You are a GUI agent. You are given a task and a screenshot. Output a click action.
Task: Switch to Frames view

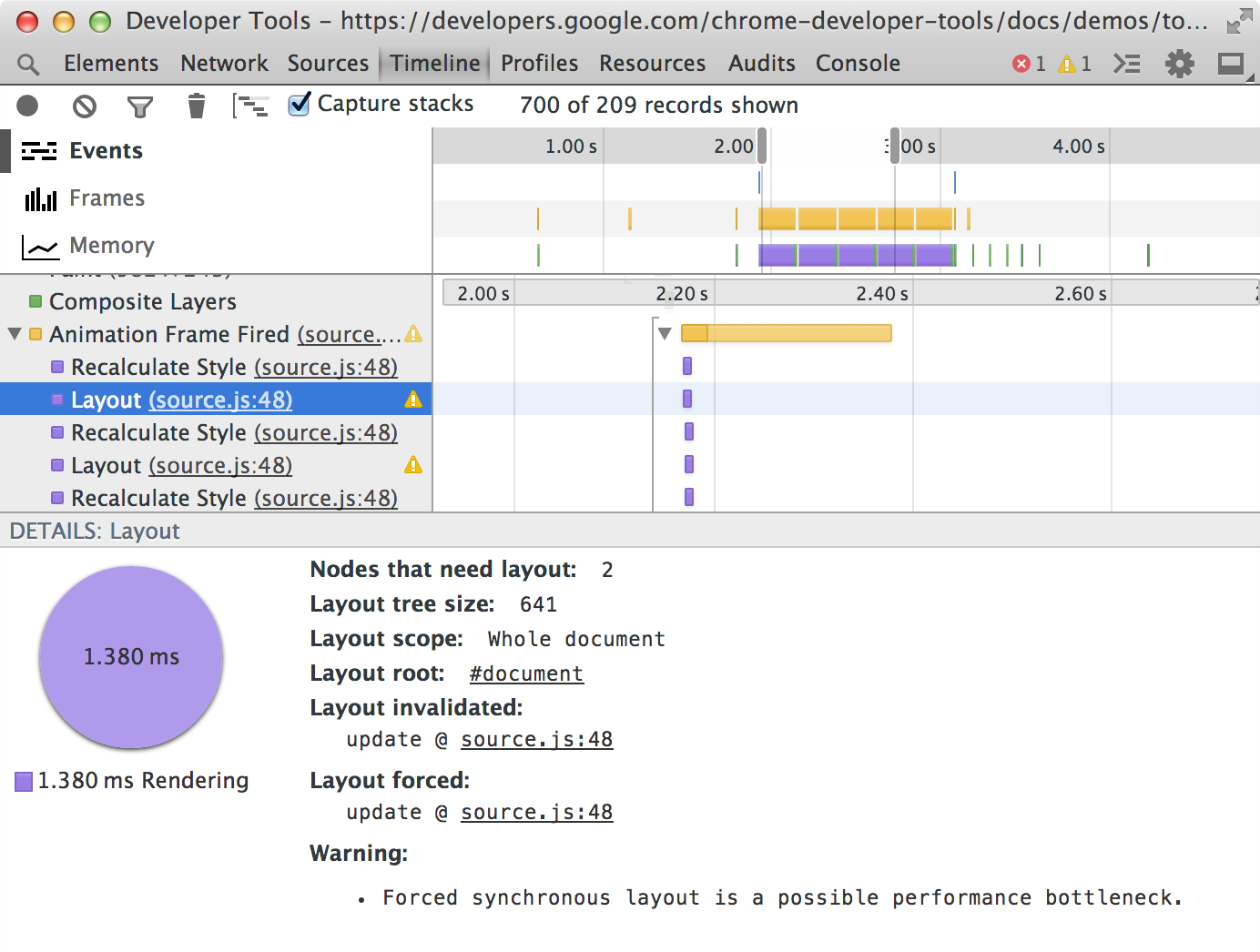tap(107, 198)
